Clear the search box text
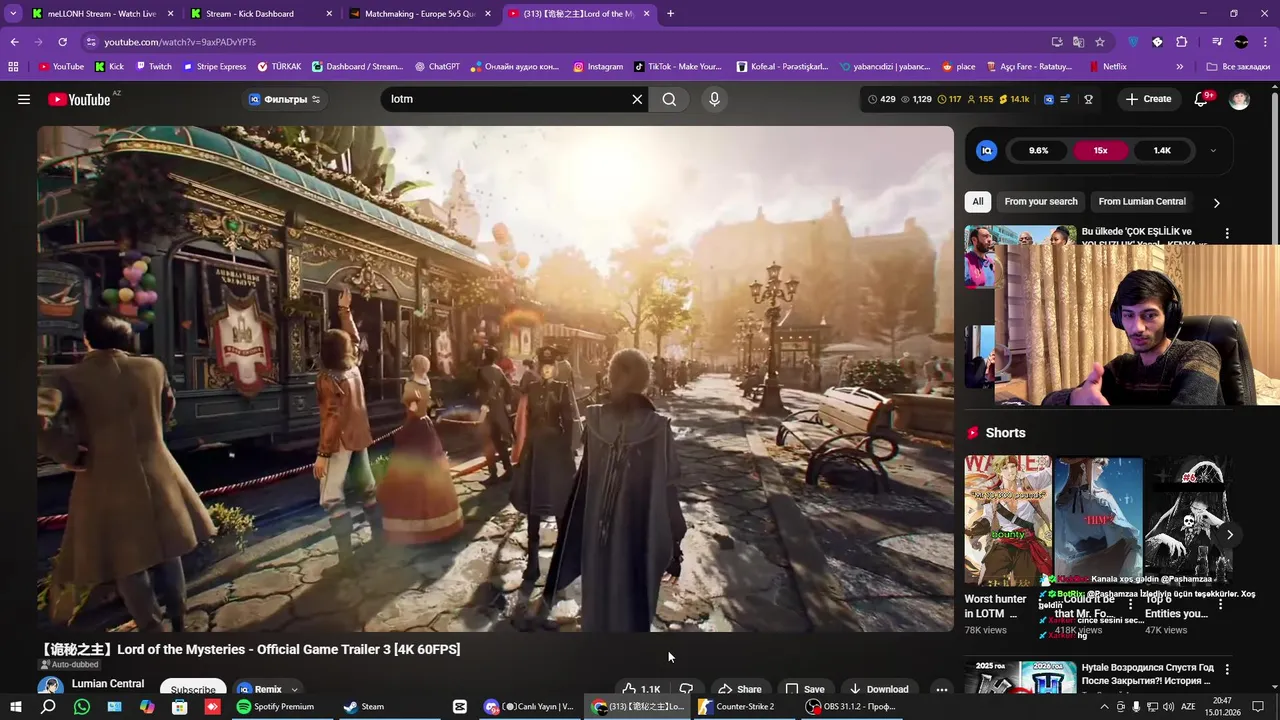Screen dimensions: 1280x720 click(637, 99)
